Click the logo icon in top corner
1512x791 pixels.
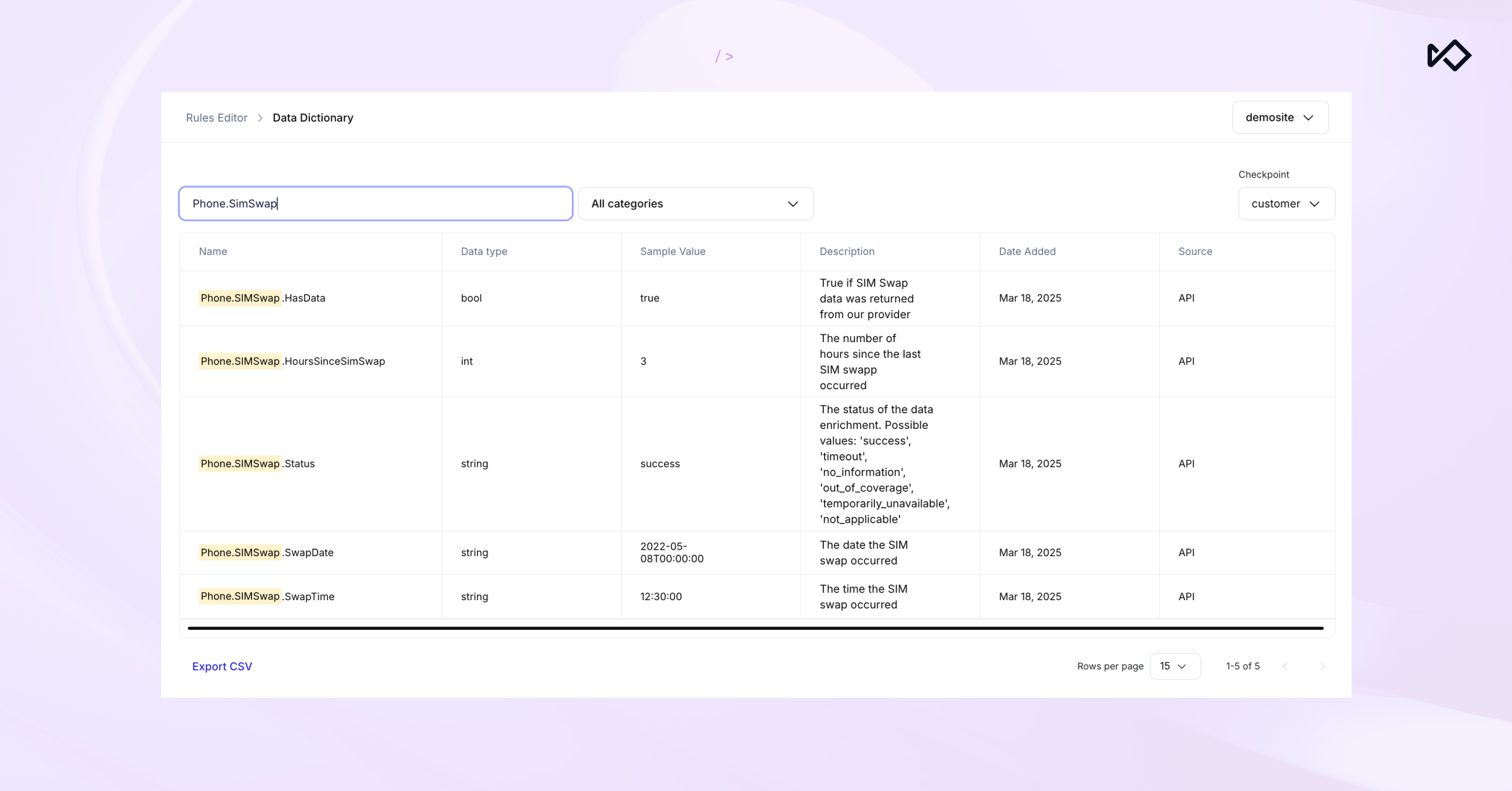1448,55
